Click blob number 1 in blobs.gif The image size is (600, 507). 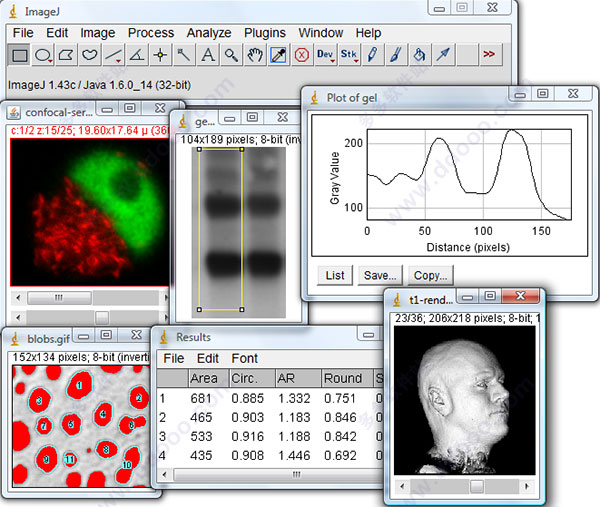click(79, 385)
